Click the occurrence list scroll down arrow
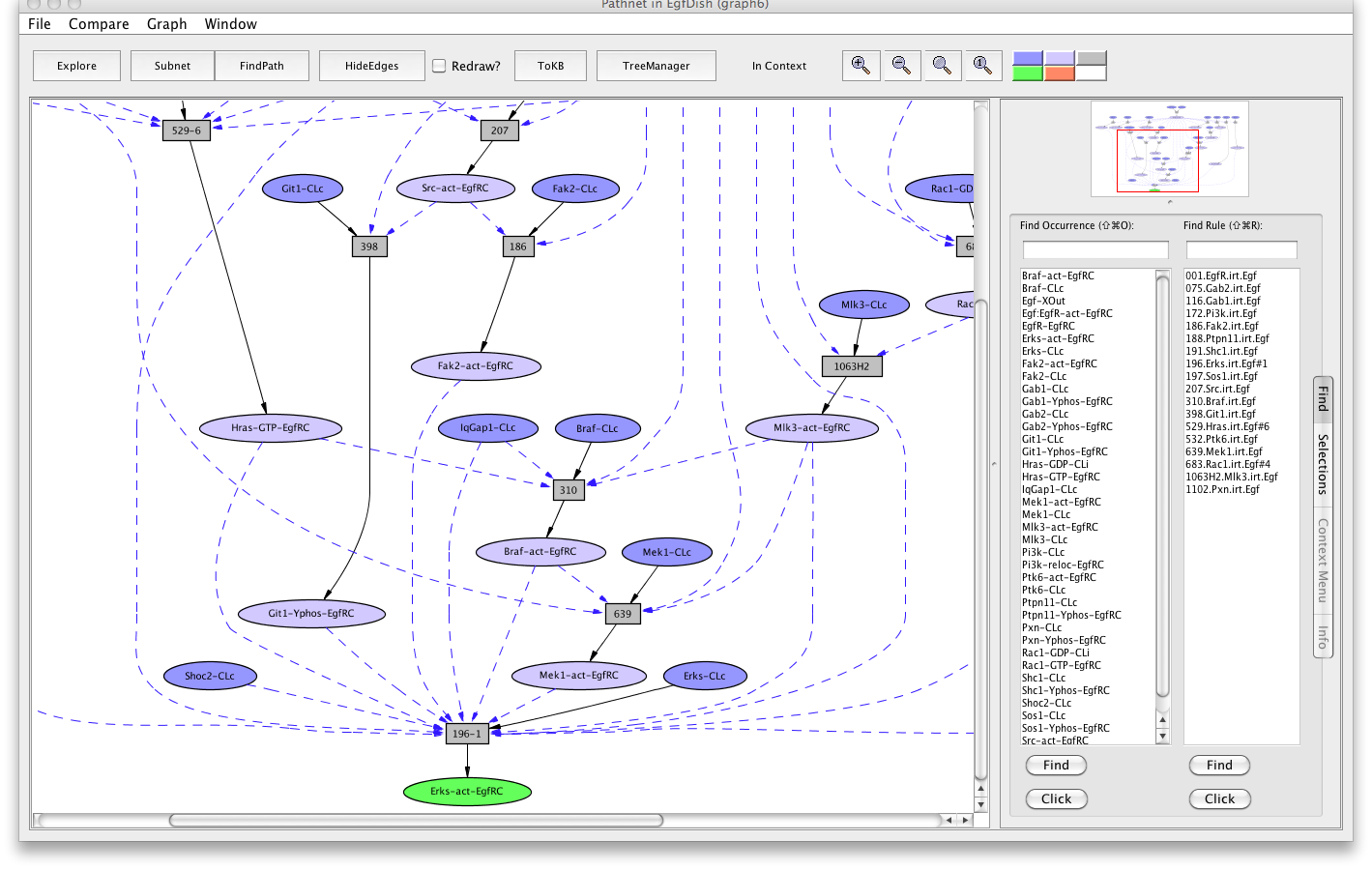Viewport: 1372px width, 870px height. point(1163,737)
